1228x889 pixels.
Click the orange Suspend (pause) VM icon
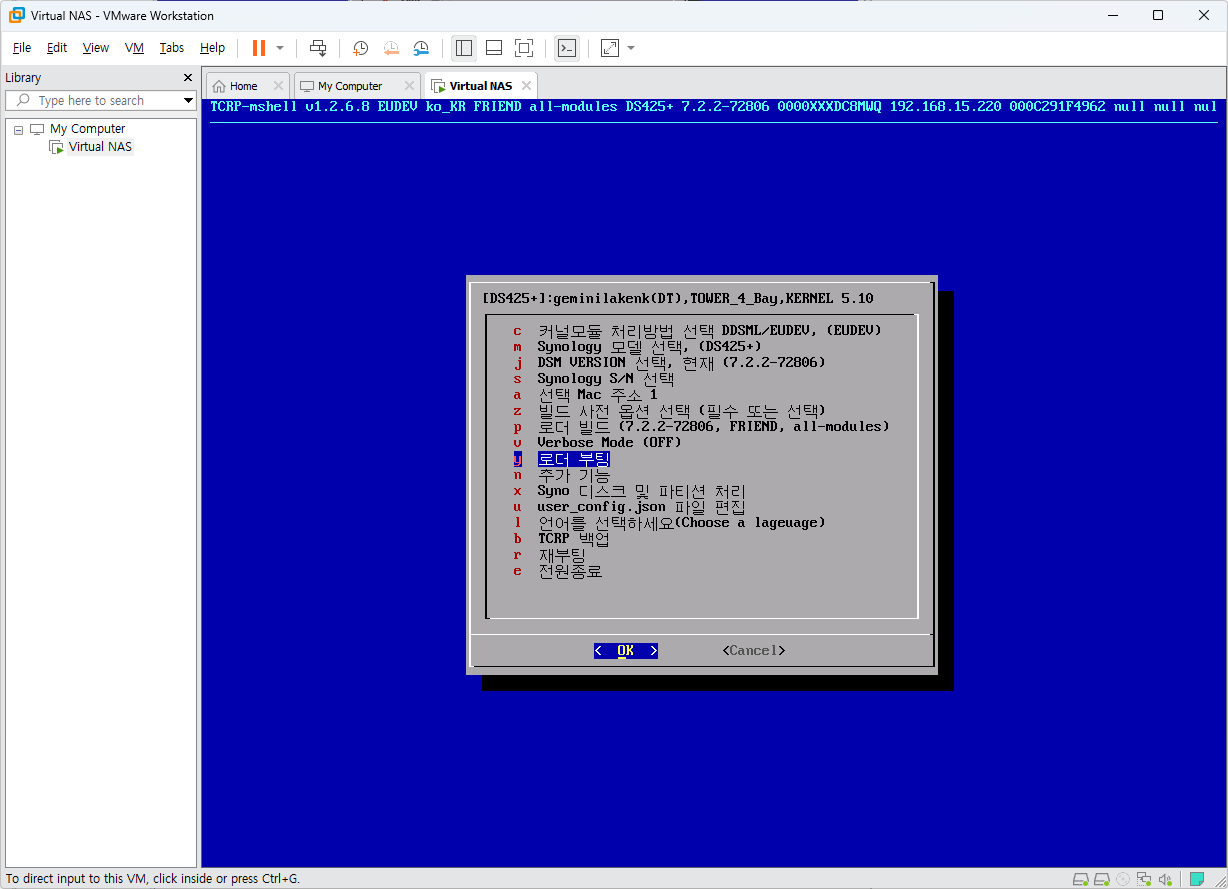click(259, 48)
